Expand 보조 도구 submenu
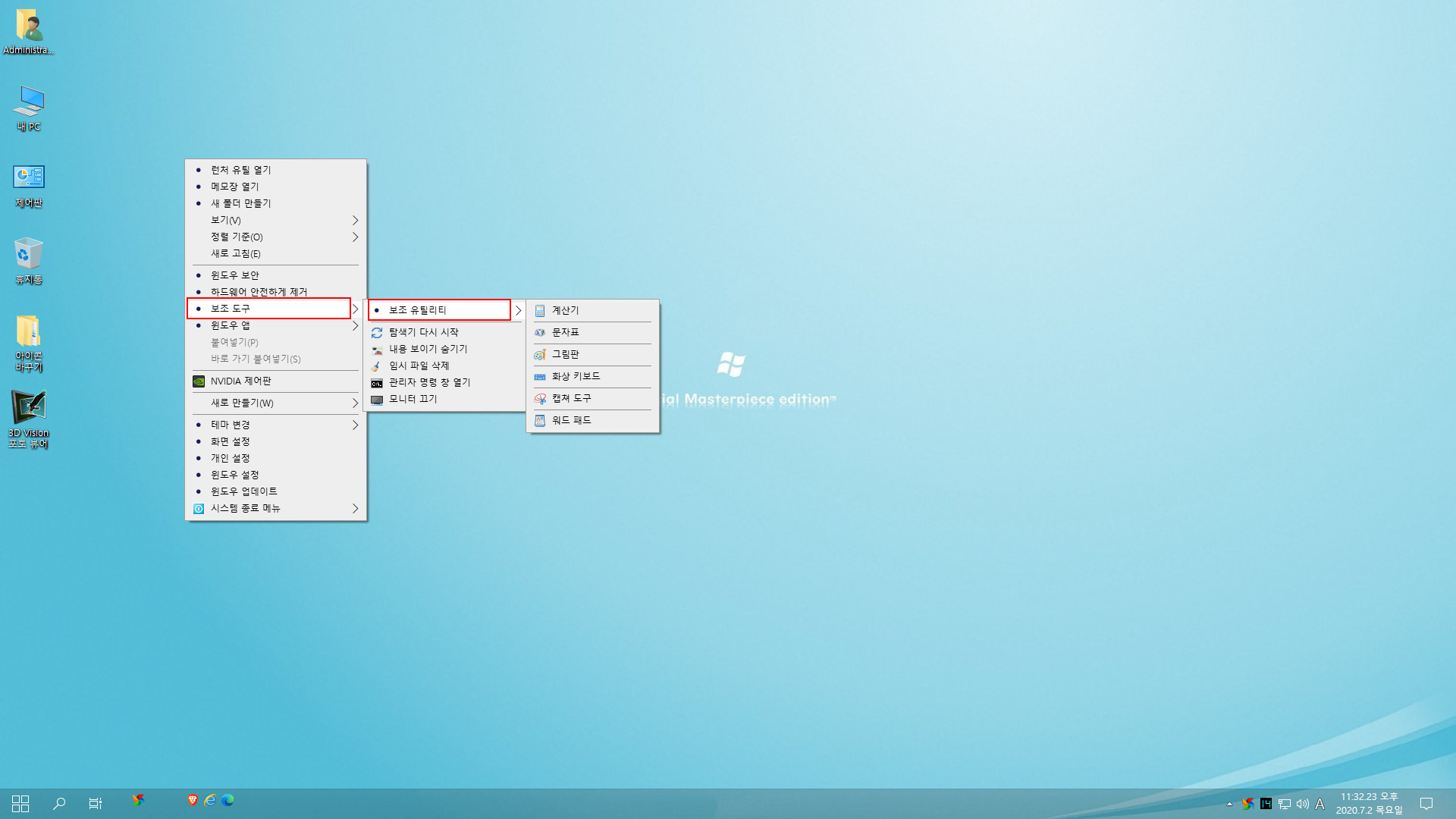1456x819 pixels. point(275,309)
